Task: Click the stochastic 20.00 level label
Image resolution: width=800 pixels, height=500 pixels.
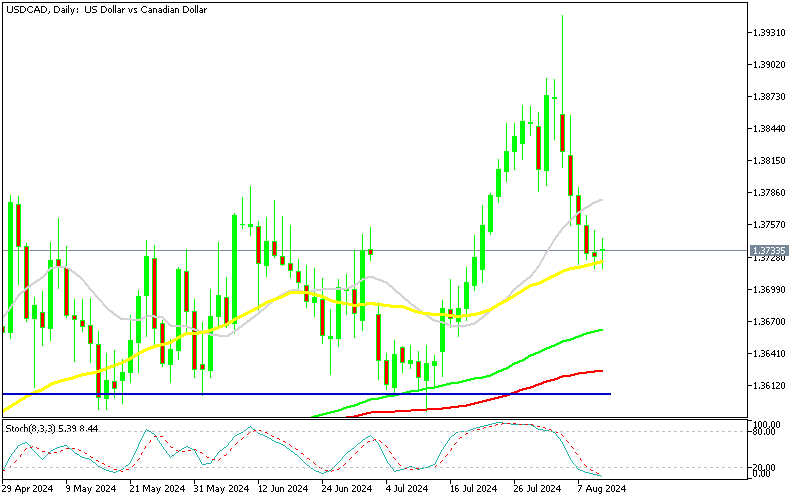Action: (767, 467)
